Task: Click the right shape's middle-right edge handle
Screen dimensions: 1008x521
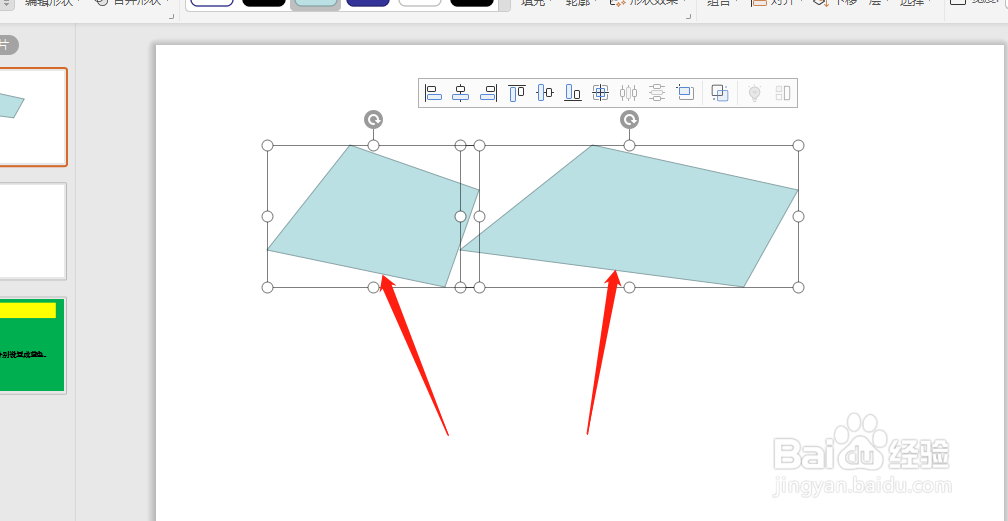Action: [x=798, y=216]
